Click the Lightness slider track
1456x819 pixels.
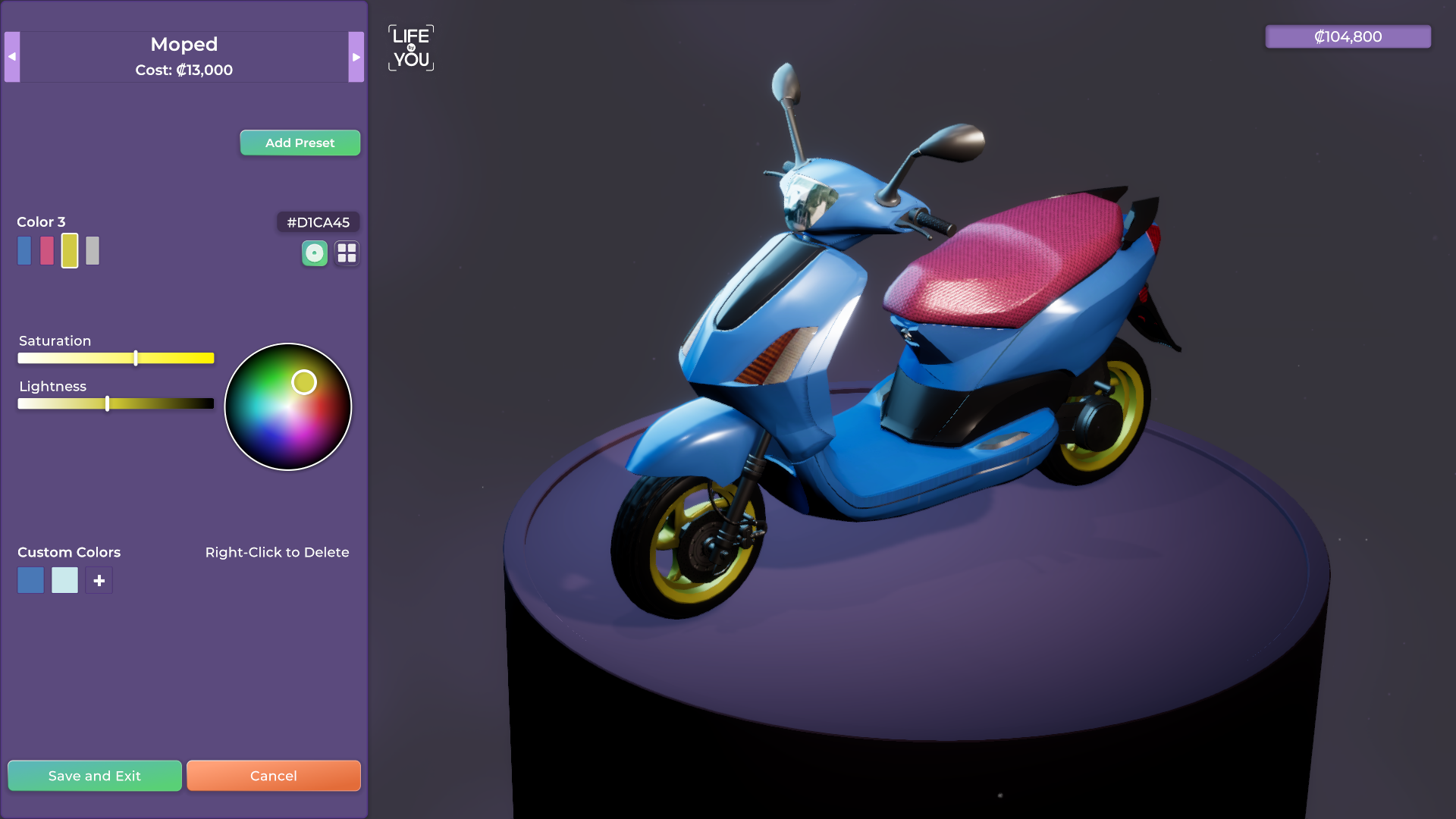point(167,403)
